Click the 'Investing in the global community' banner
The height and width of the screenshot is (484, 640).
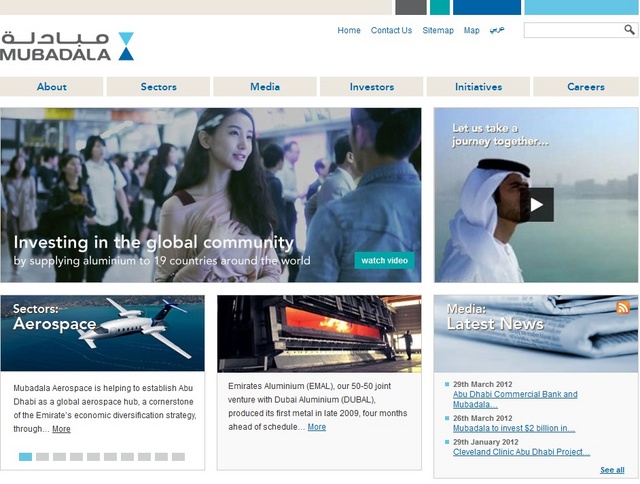click(211, 195)
